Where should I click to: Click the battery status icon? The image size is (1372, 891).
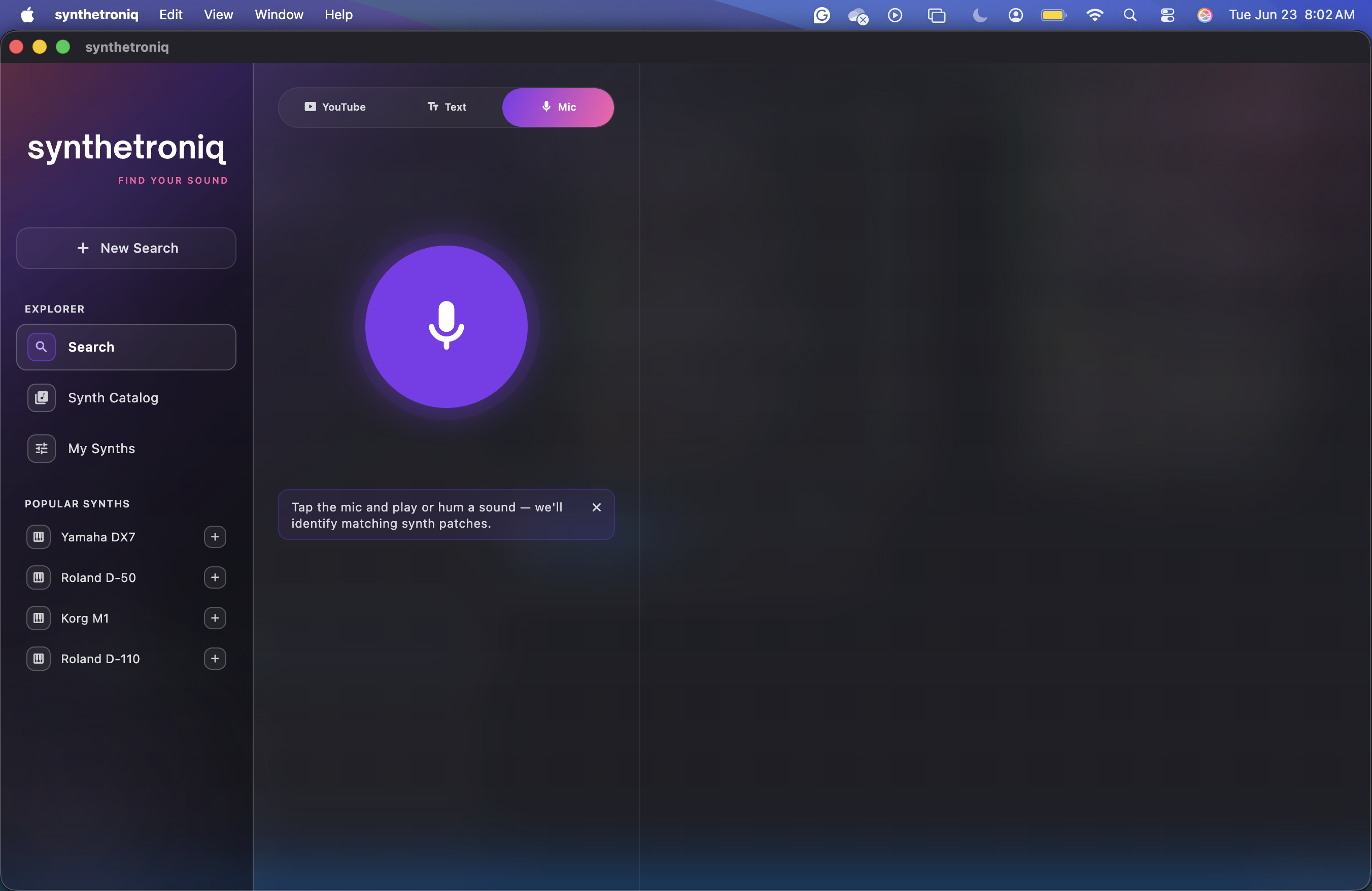pyautogui.click(x=1054, y=15)
